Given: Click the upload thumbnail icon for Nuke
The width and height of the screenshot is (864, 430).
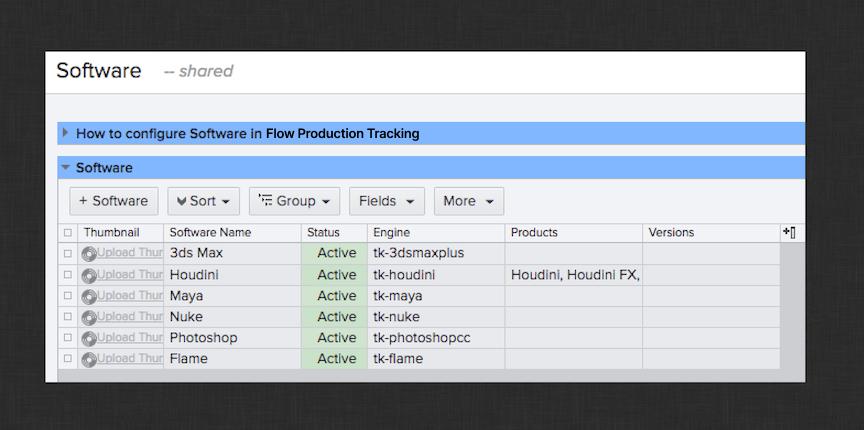Looking at the screenshot, I should pyautogui.click(x=89, y=317).
